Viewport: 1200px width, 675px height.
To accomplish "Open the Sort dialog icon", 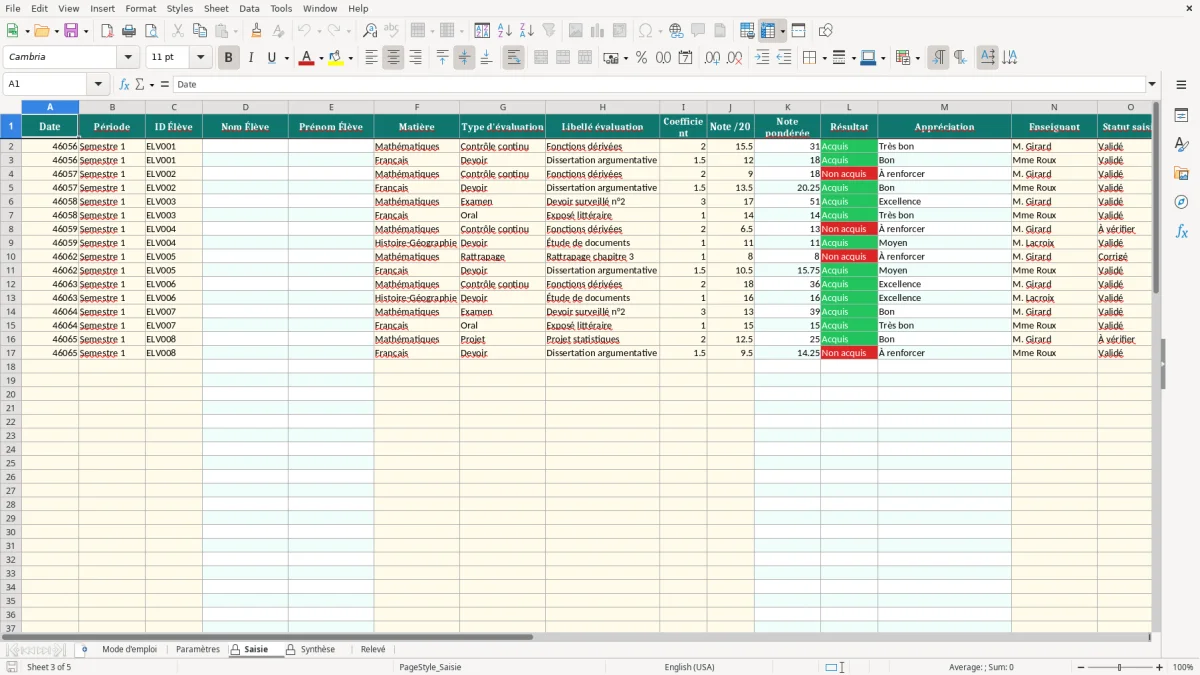I will [482, 31].
